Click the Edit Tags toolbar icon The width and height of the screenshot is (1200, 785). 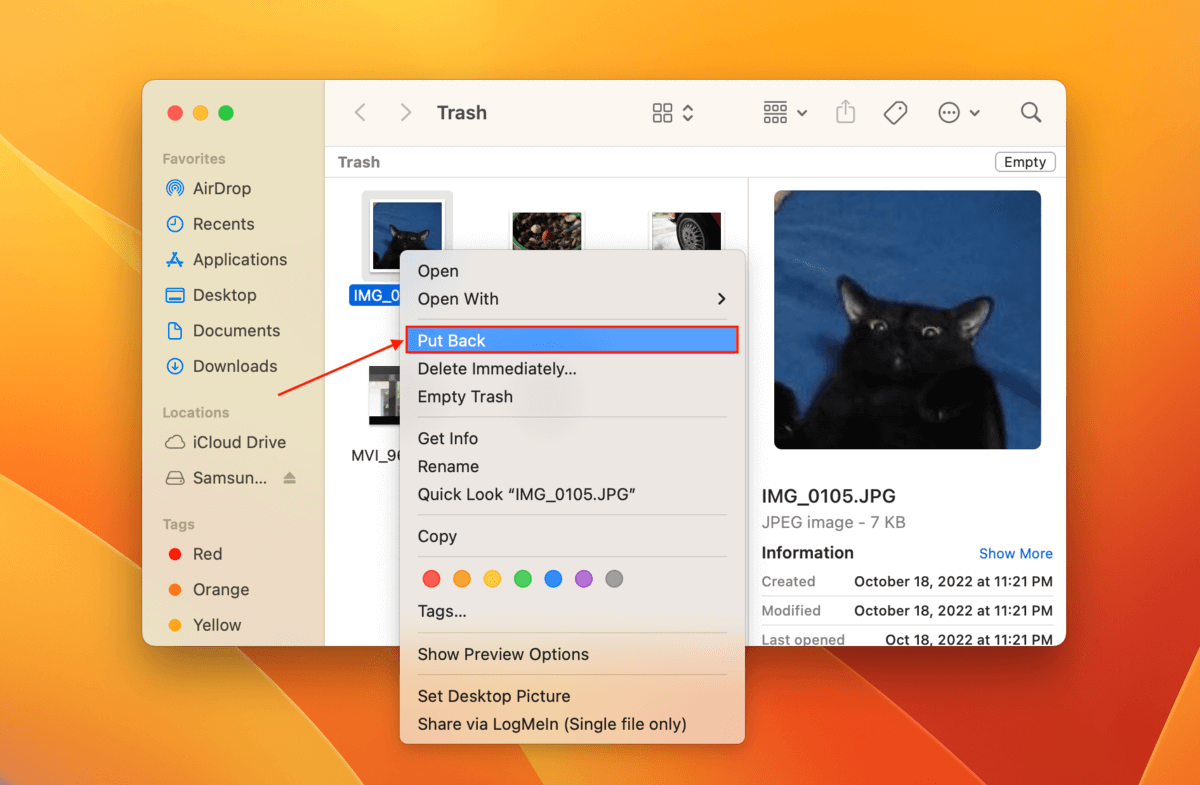tap(895, 113)
